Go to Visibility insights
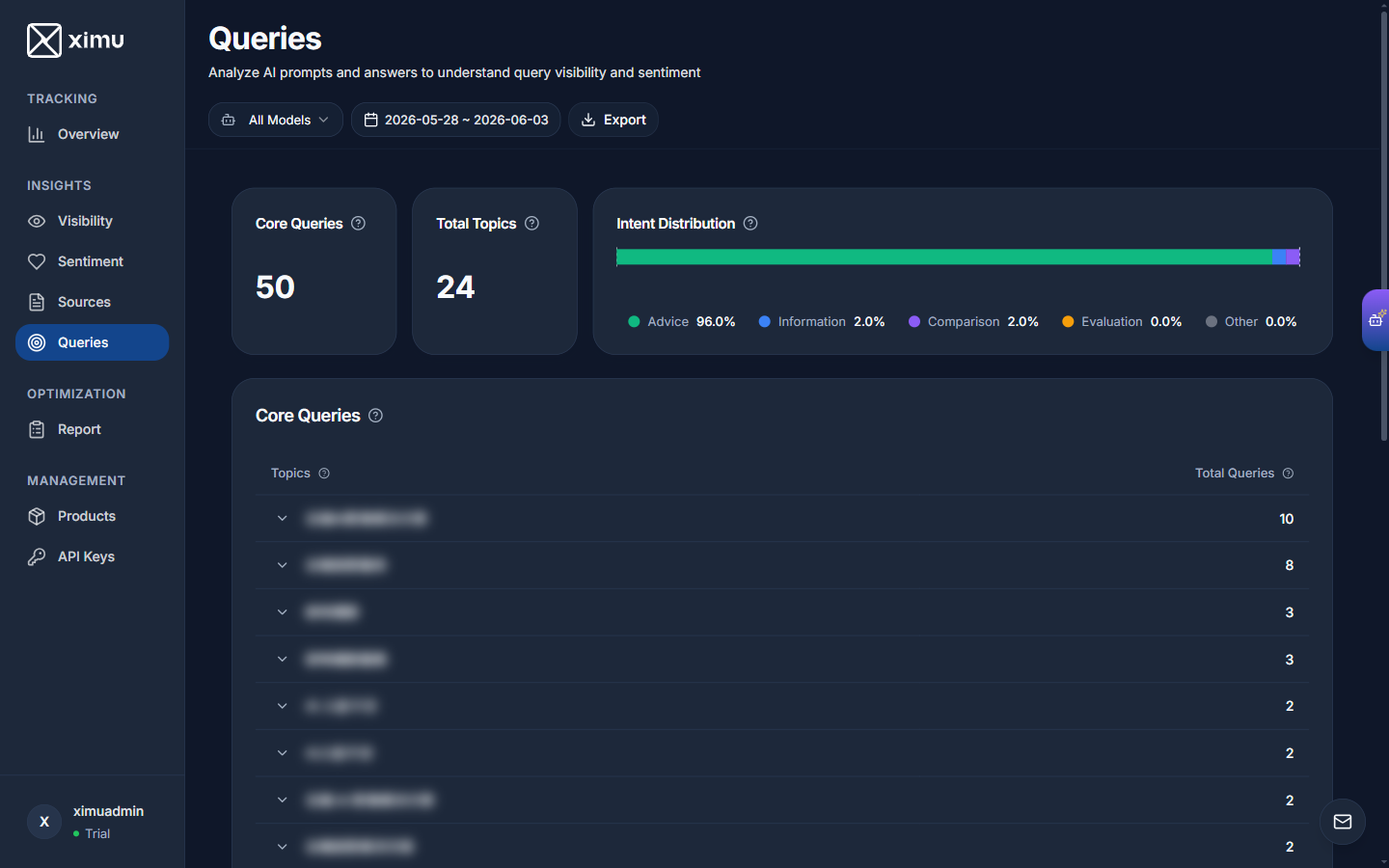This screenshot has width=1389, height=868. coord(92,221)
